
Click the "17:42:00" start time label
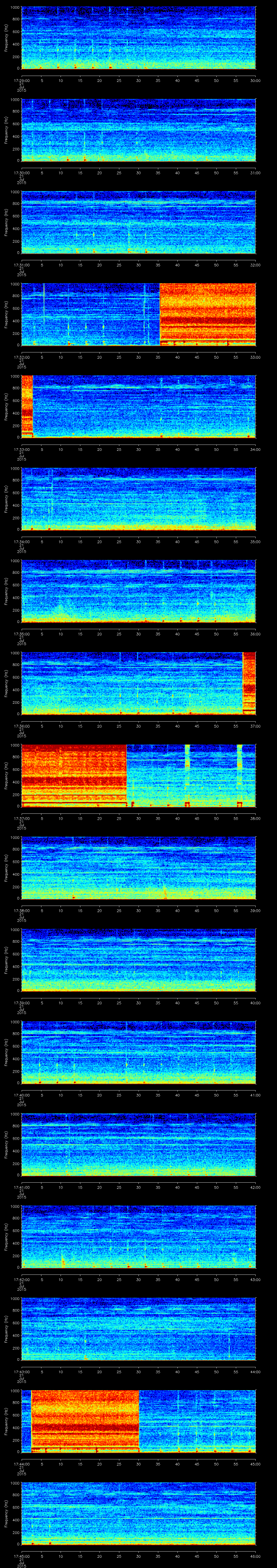(x=21, y=1279)
